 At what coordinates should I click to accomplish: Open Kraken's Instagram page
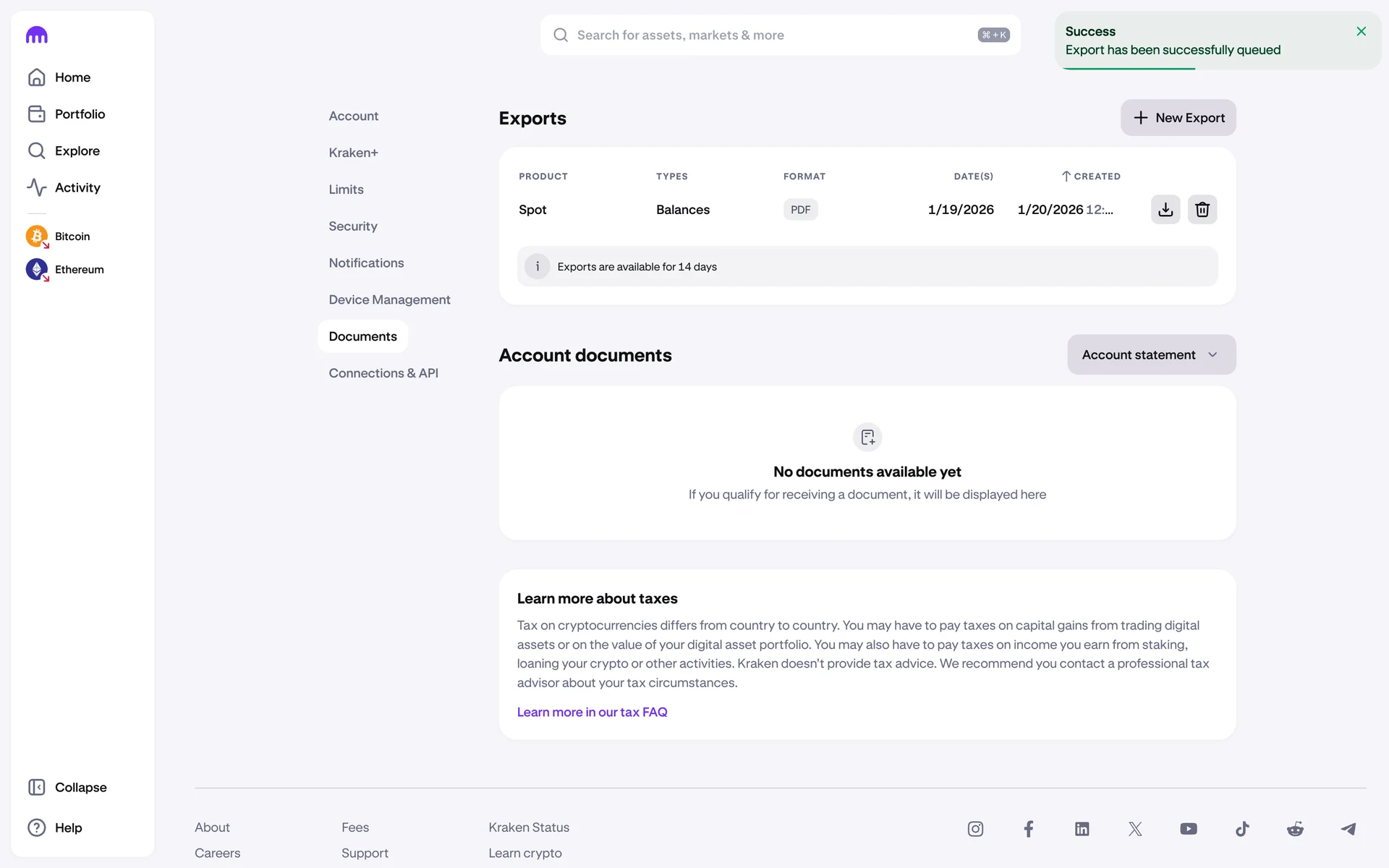tap(975, 829)
